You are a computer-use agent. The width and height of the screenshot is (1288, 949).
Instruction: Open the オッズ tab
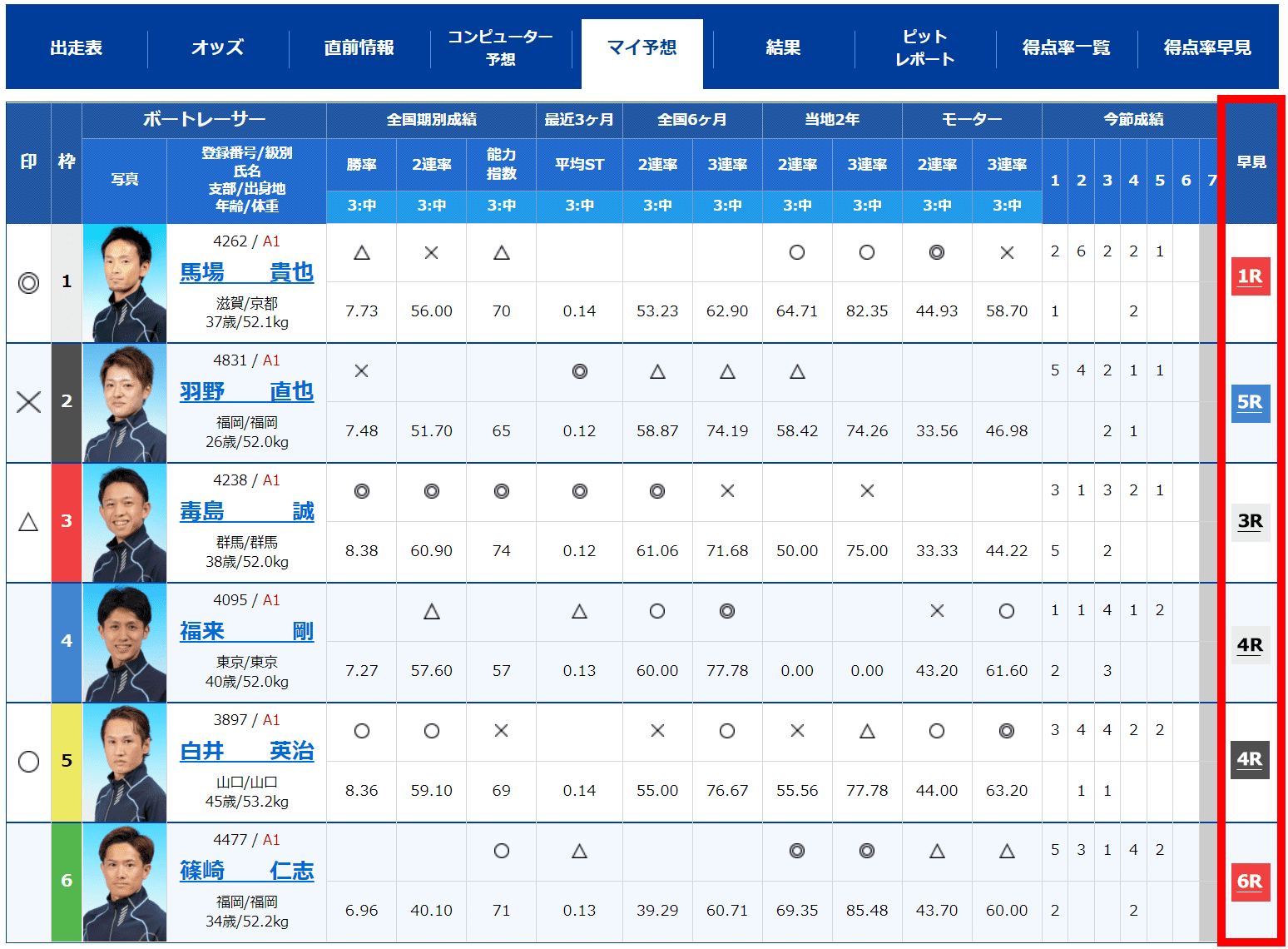(217, 47)
